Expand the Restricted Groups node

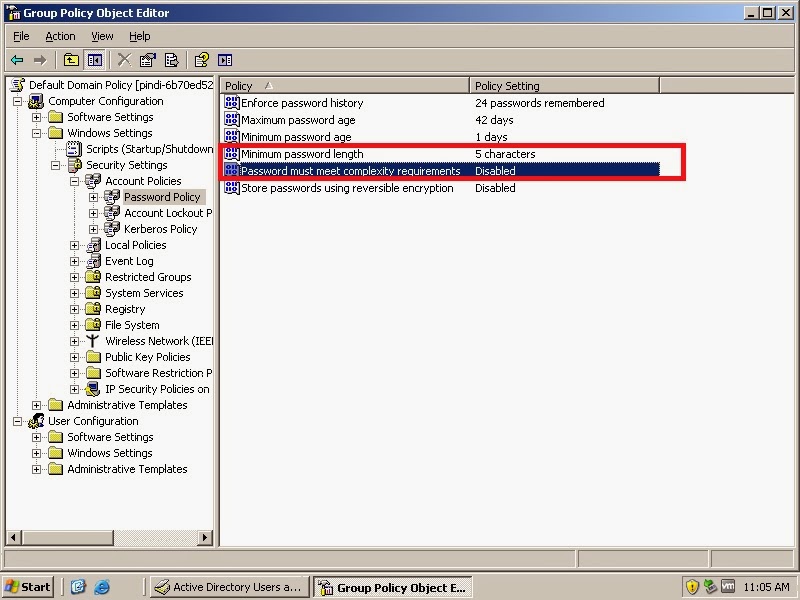tap(74, 278)
